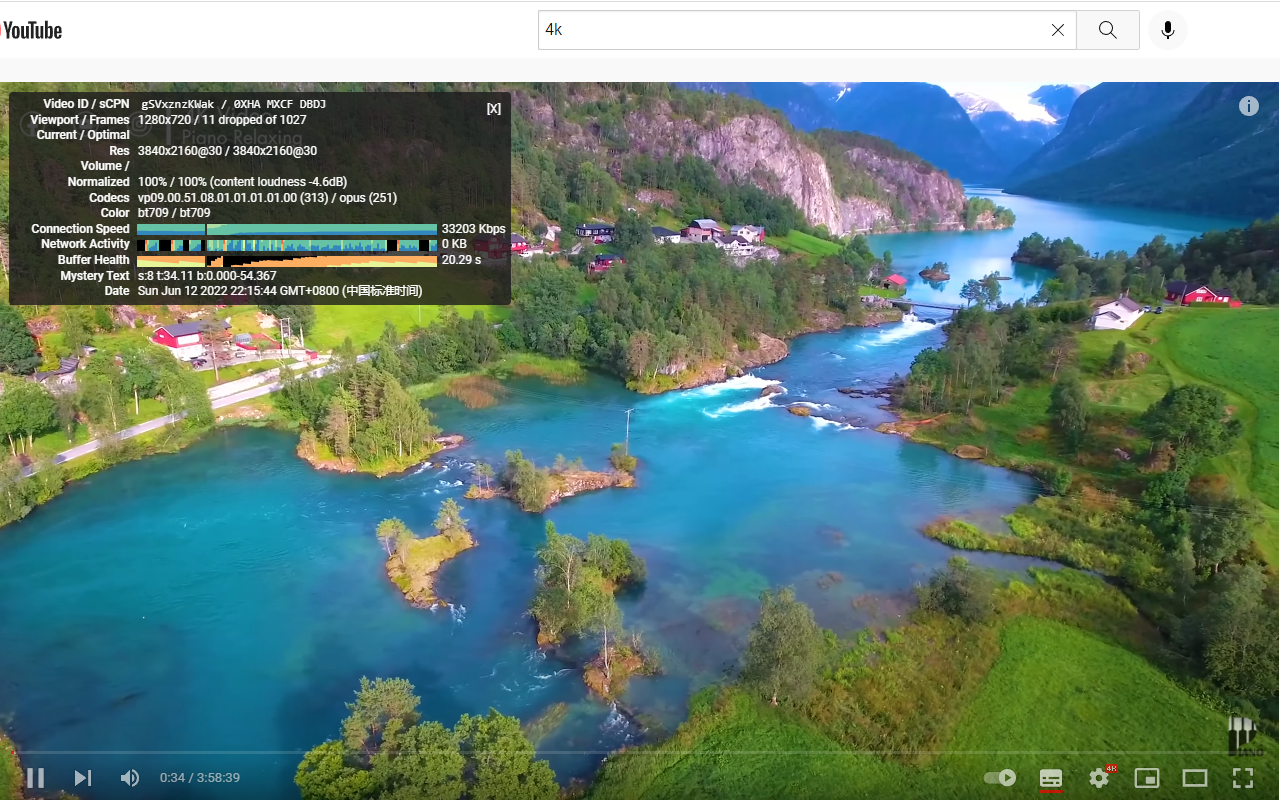
Task: Click the video progress bar
Action: click(x=640, y=752)
